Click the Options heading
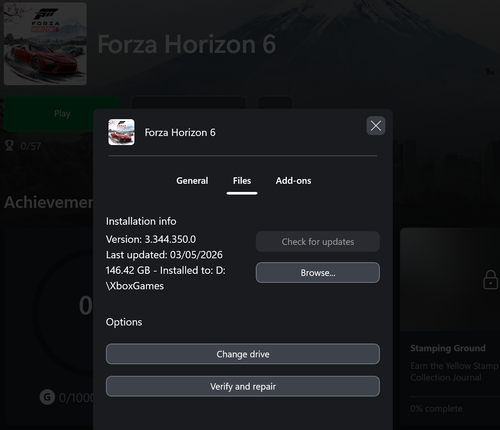This screenshot has height=430, width=500. (x=124, y=322)
